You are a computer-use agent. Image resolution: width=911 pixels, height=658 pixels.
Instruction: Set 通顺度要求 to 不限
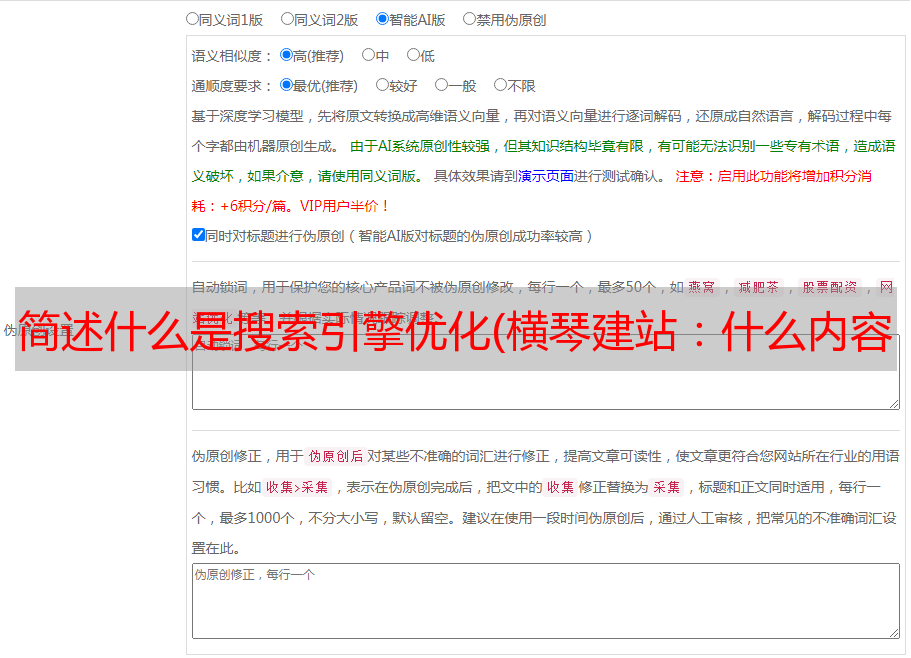coord(500,85)
